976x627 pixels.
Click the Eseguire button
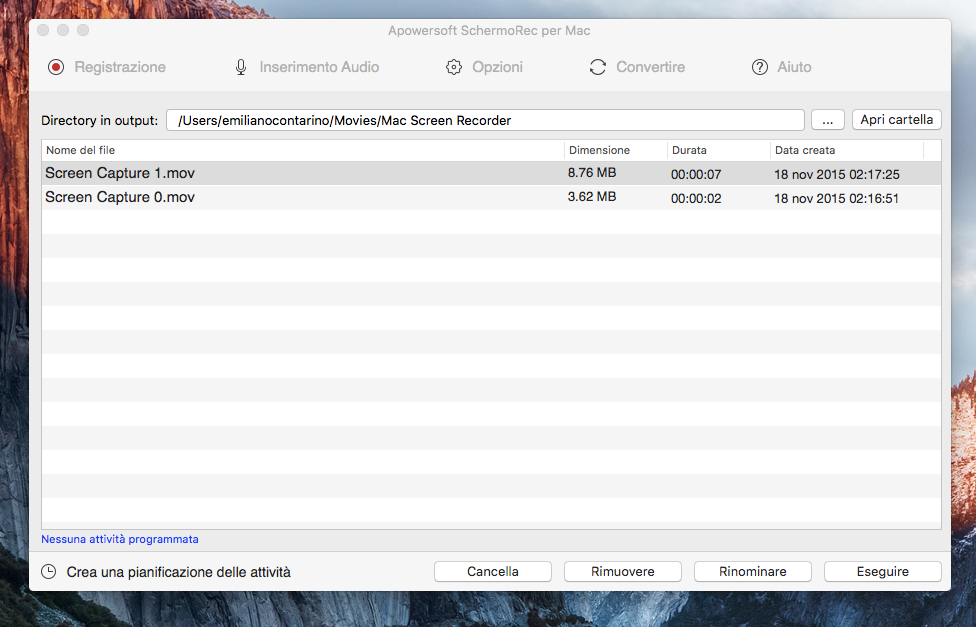click(883, 572)
